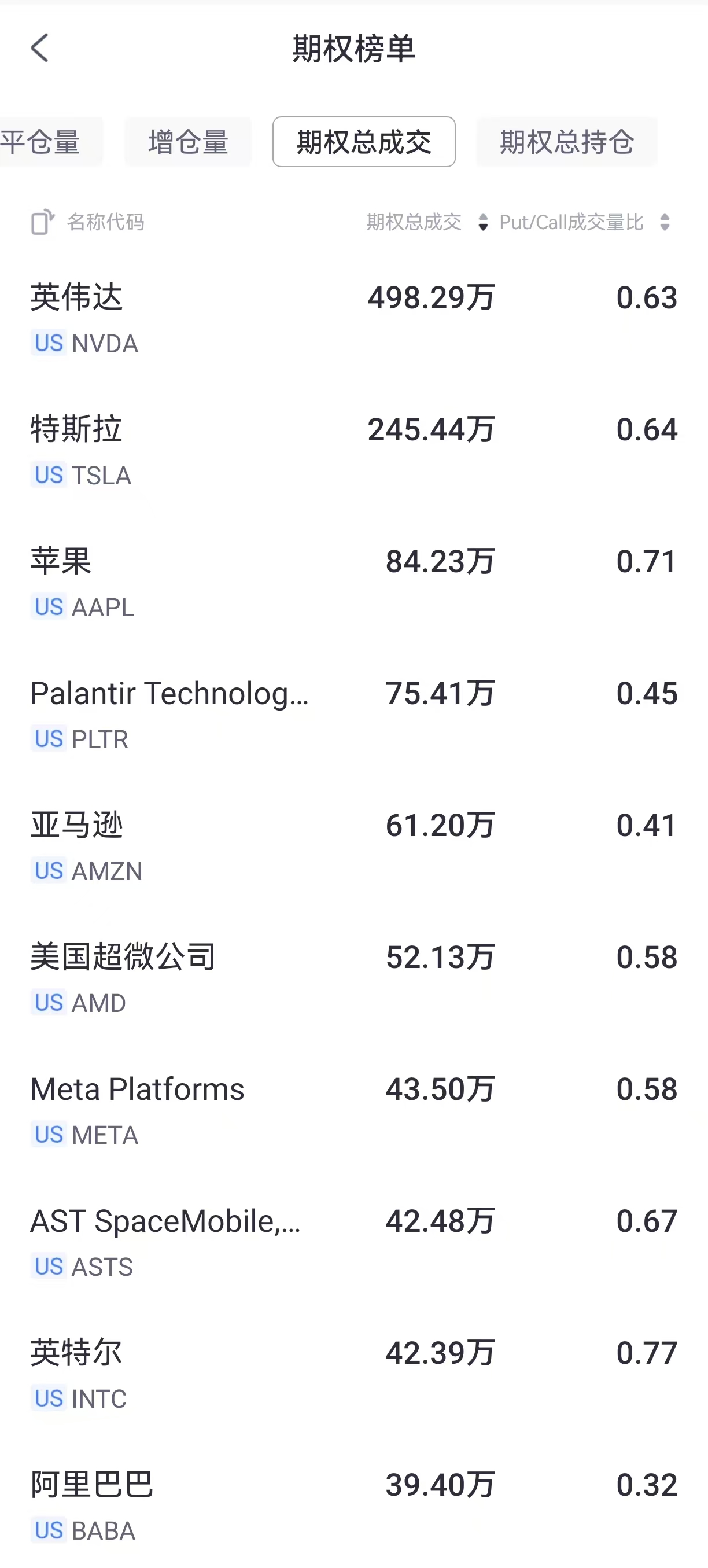Switch to the 平仓量 tab
The height and width of the screenshot is (1568, 708).
pos(43,142)
